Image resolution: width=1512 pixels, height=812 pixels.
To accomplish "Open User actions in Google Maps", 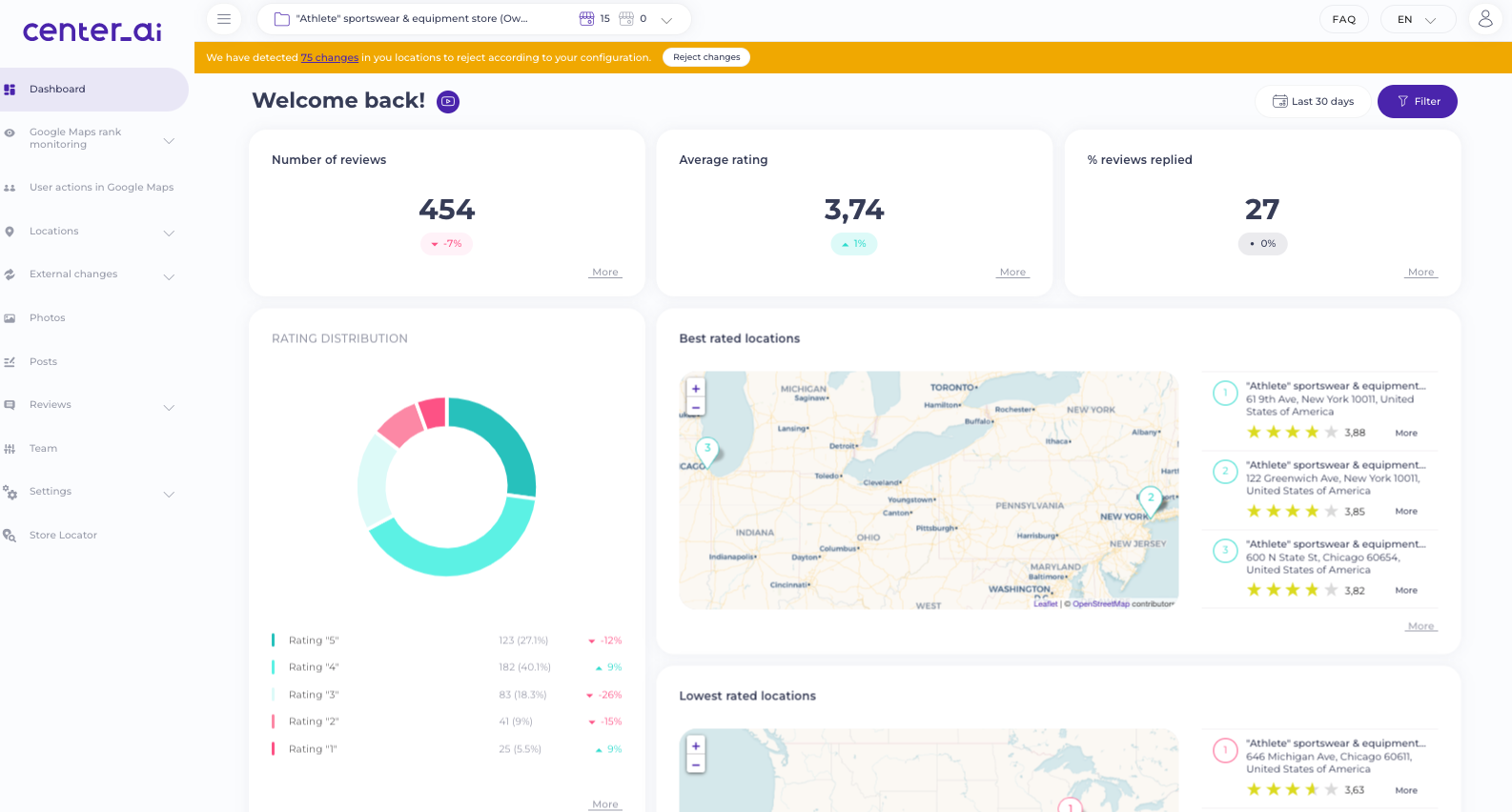I will (x=101, y=188).
